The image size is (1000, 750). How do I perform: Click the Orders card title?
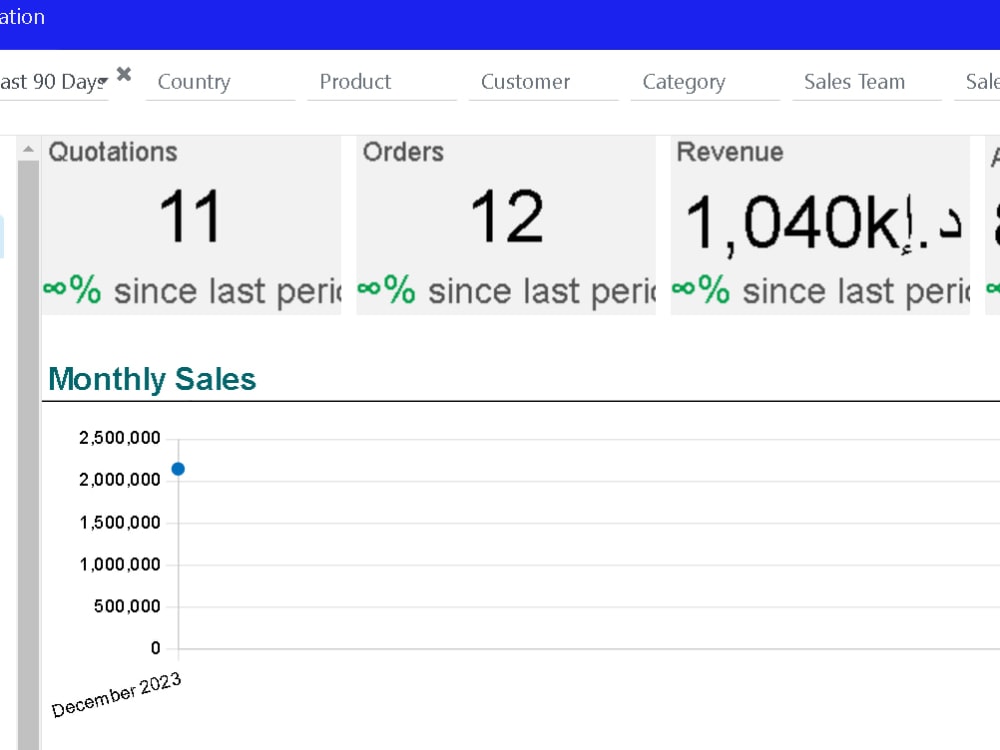pos(403,152)
